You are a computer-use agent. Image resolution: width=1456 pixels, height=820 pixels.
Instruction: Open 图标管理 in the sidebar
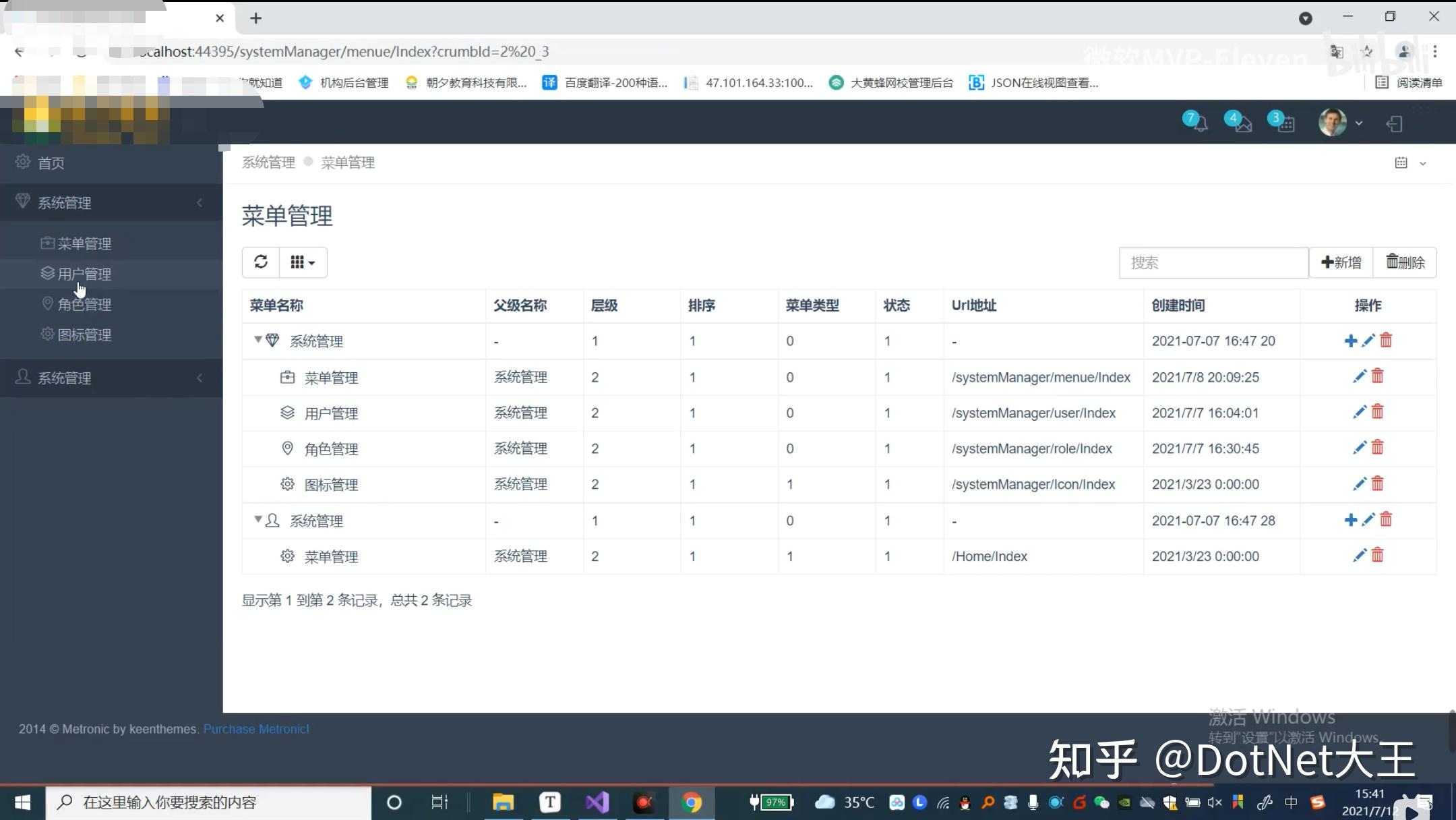coord(84,335)
